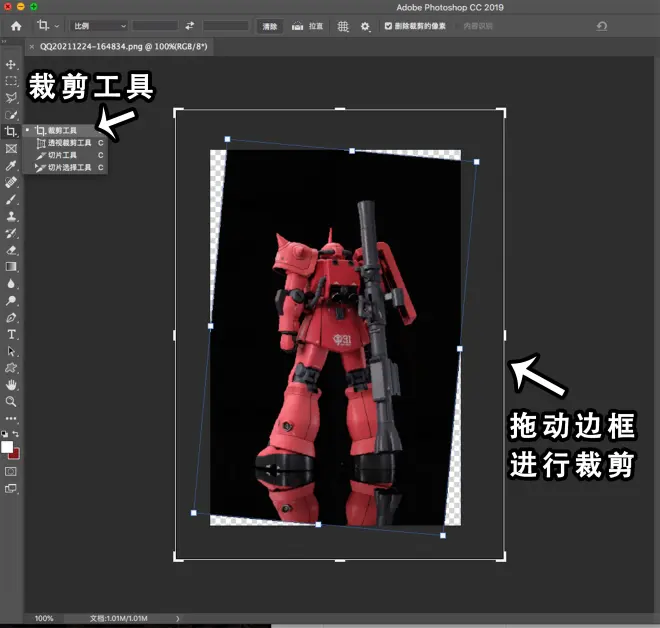Select the Pen tool
Image resolution: width=660 pixels, height=628 pixels.
tap(11, 317)
